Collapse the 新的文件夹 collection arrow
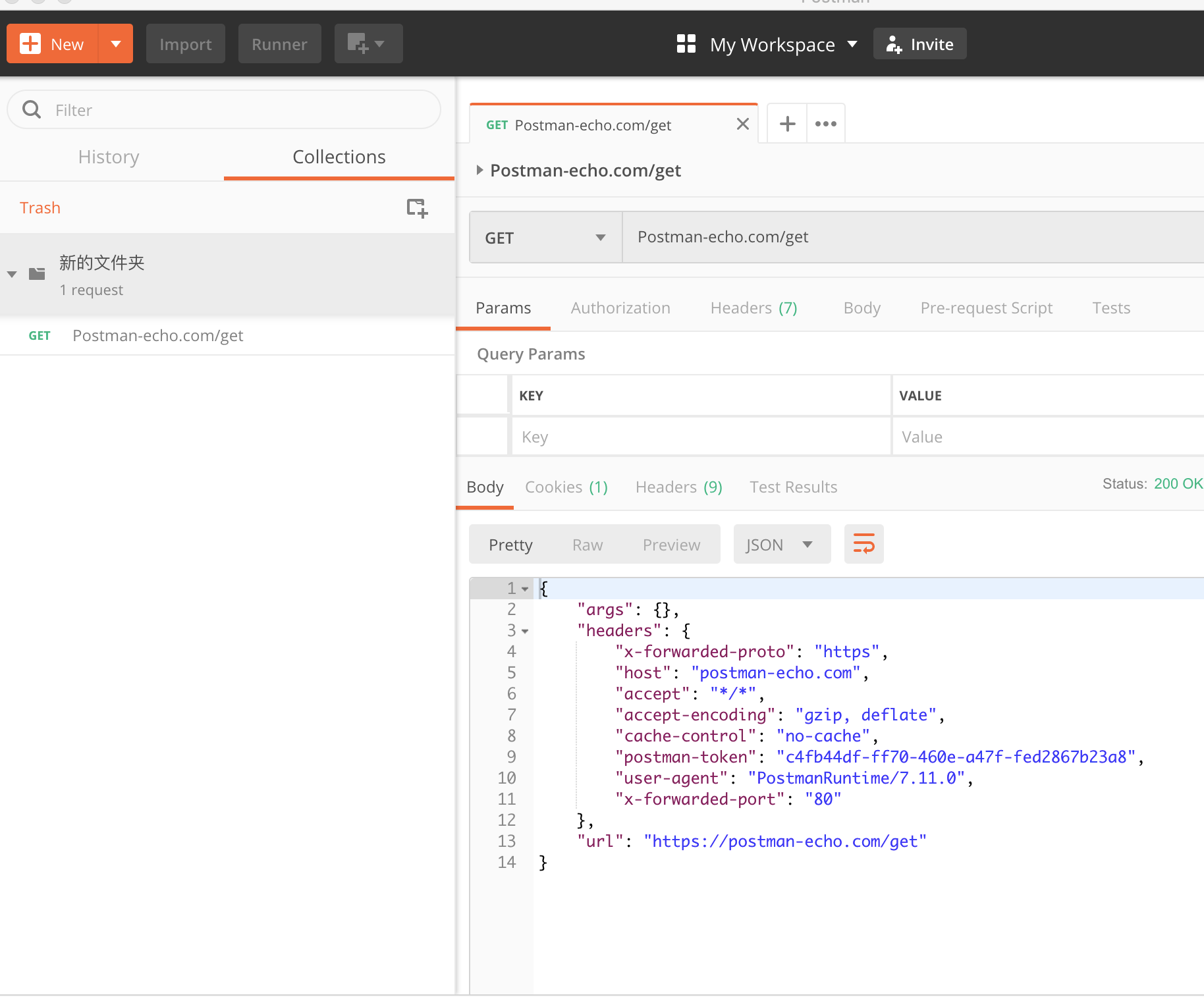This screenshot has width=1204, height=997. (12, 274)
